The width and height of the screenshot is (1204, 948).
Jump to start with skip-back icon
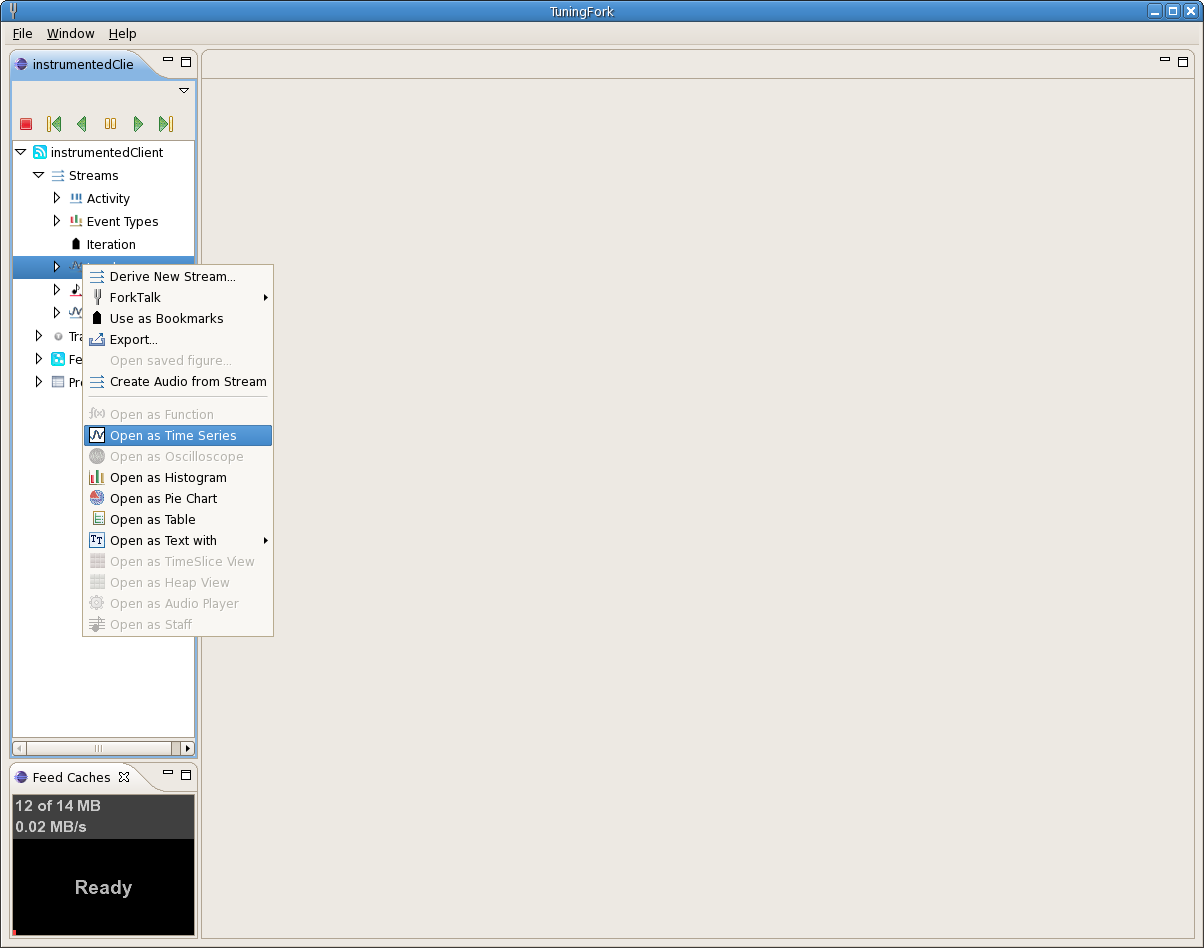click(54, 124)
